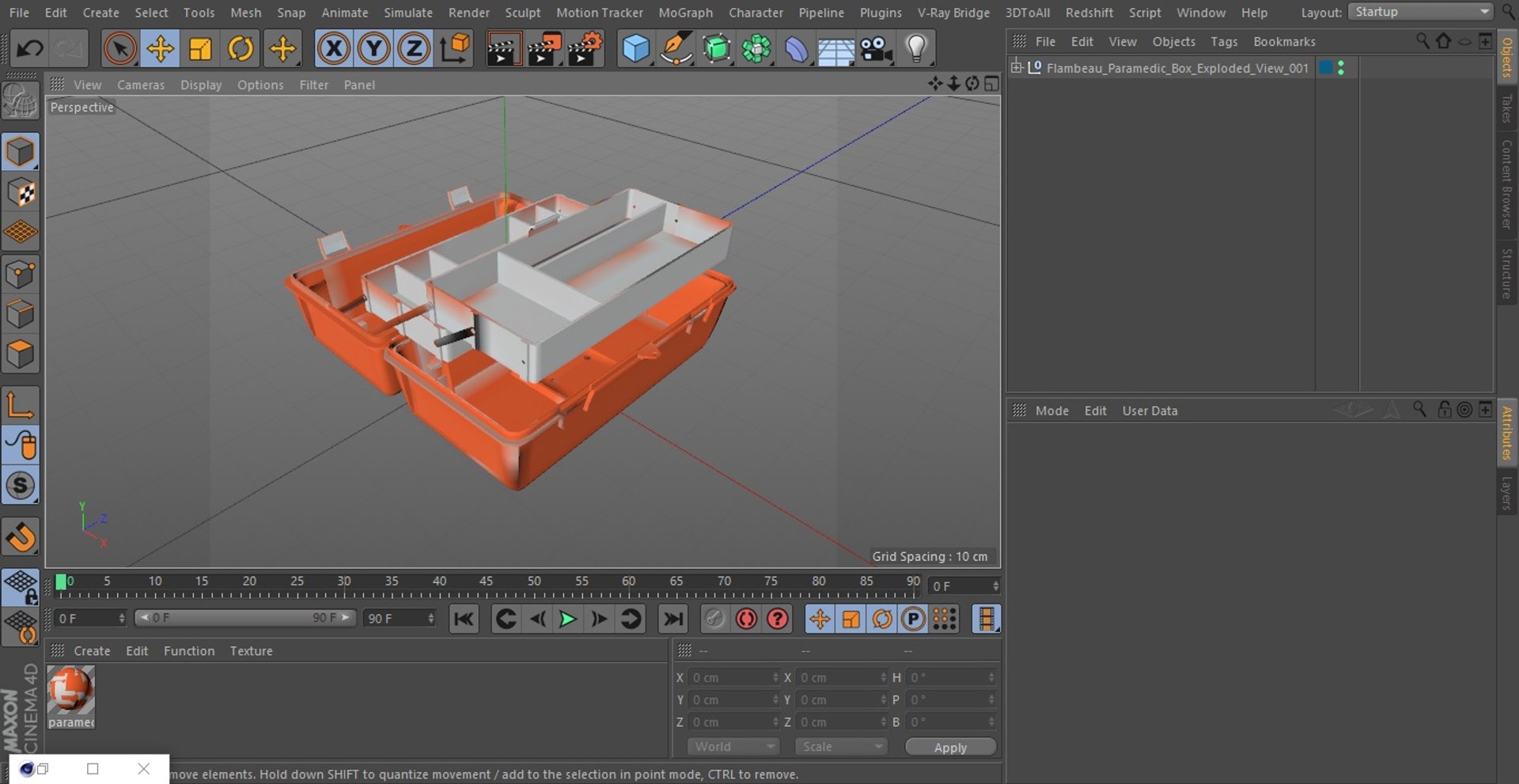Switch to the Layers tab
1519x784 pixels.
1506,493
